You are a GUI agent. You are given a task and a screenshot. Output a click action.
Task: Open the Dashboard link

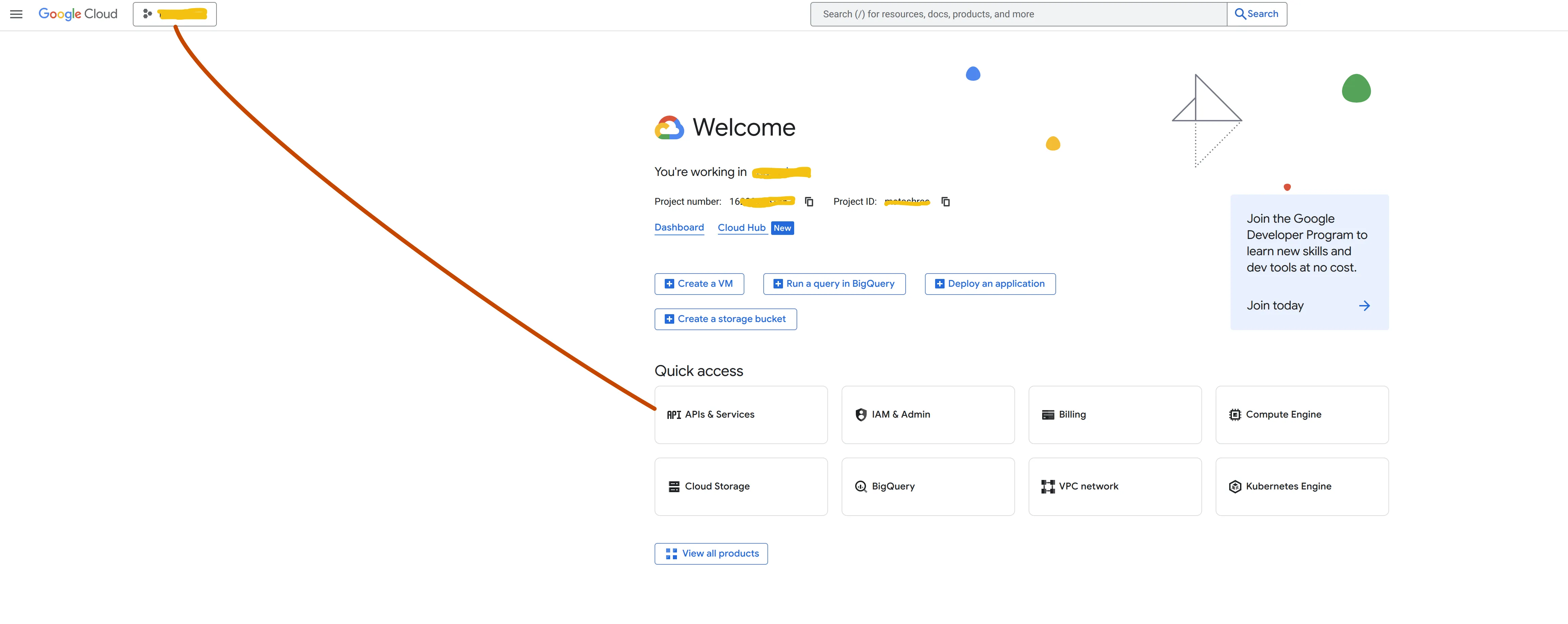pos(679,228)
